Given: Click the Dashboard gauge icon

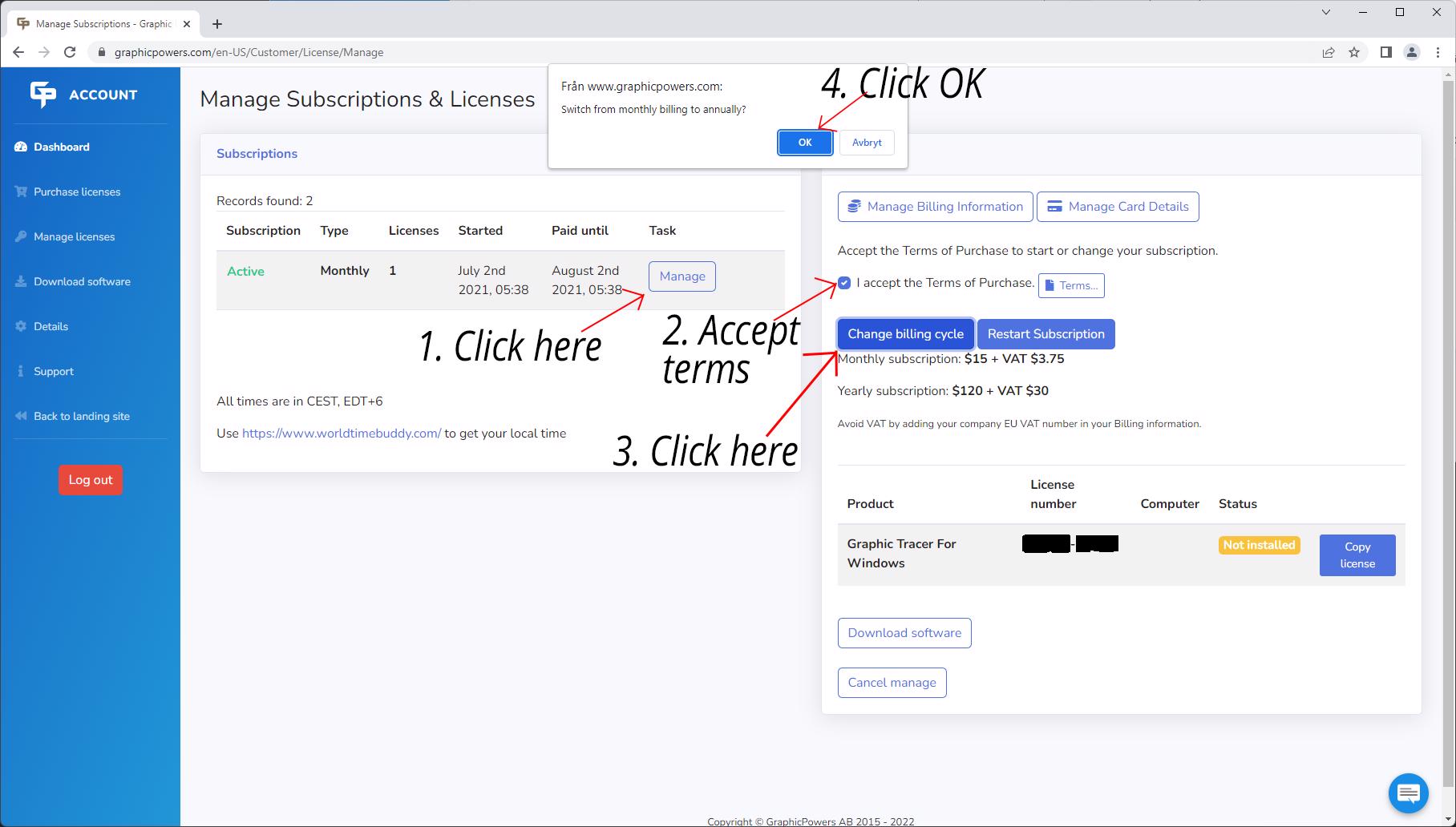Looking at the screenshot, I should tap(21, 147).
